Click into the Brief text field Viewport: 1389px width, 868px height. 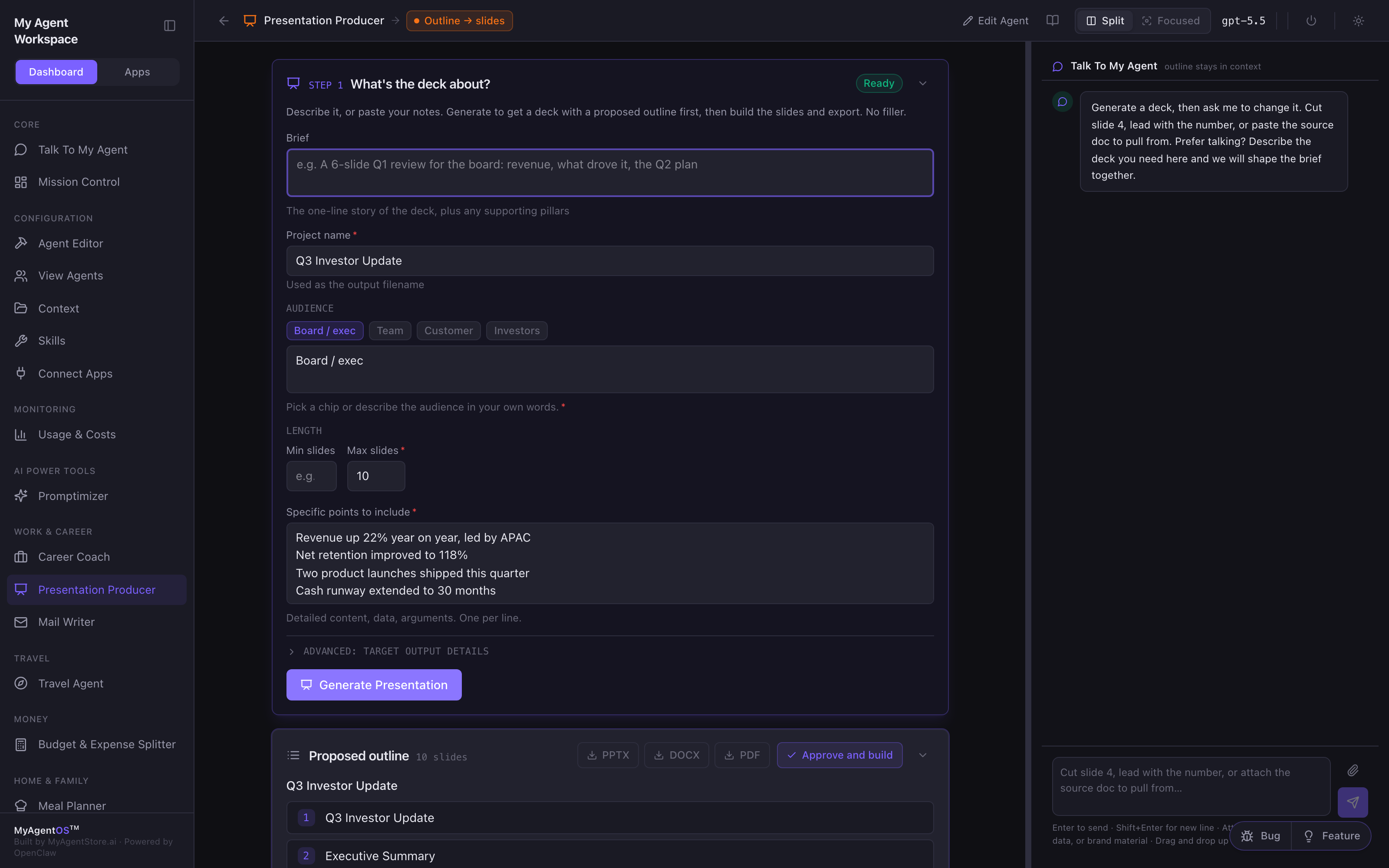click(609, 173)
